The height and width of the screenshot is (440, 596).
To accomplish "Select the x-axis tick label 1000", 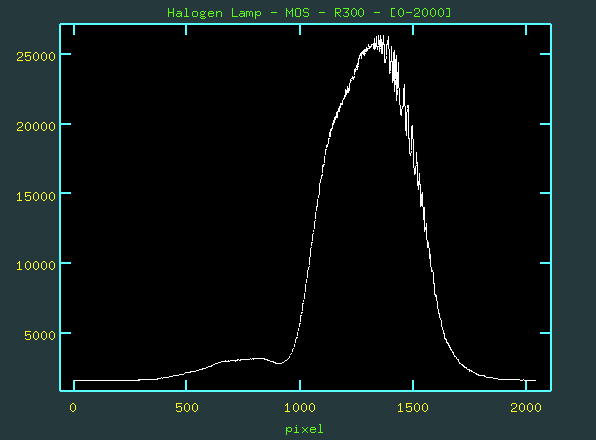I will point(300,408).
